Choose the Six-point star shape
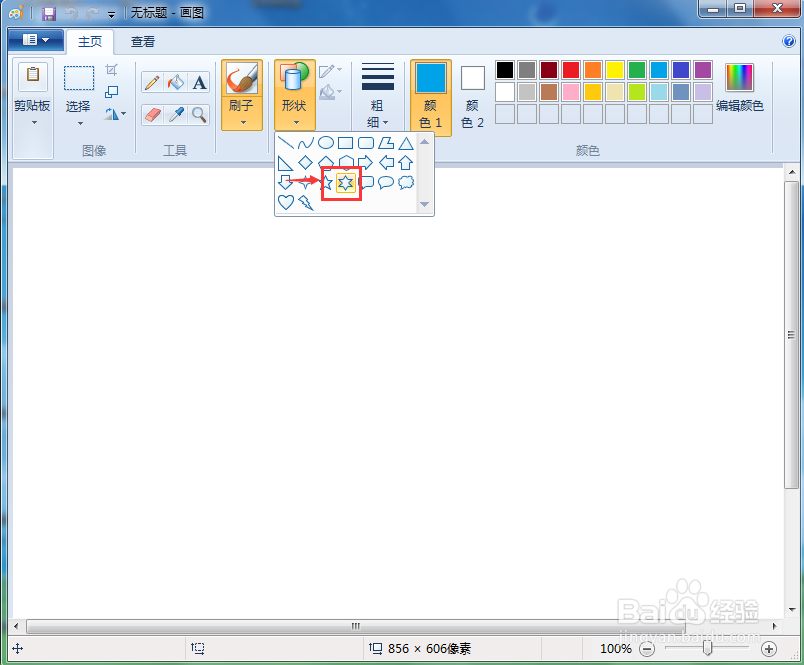 (x=346, y=183)
